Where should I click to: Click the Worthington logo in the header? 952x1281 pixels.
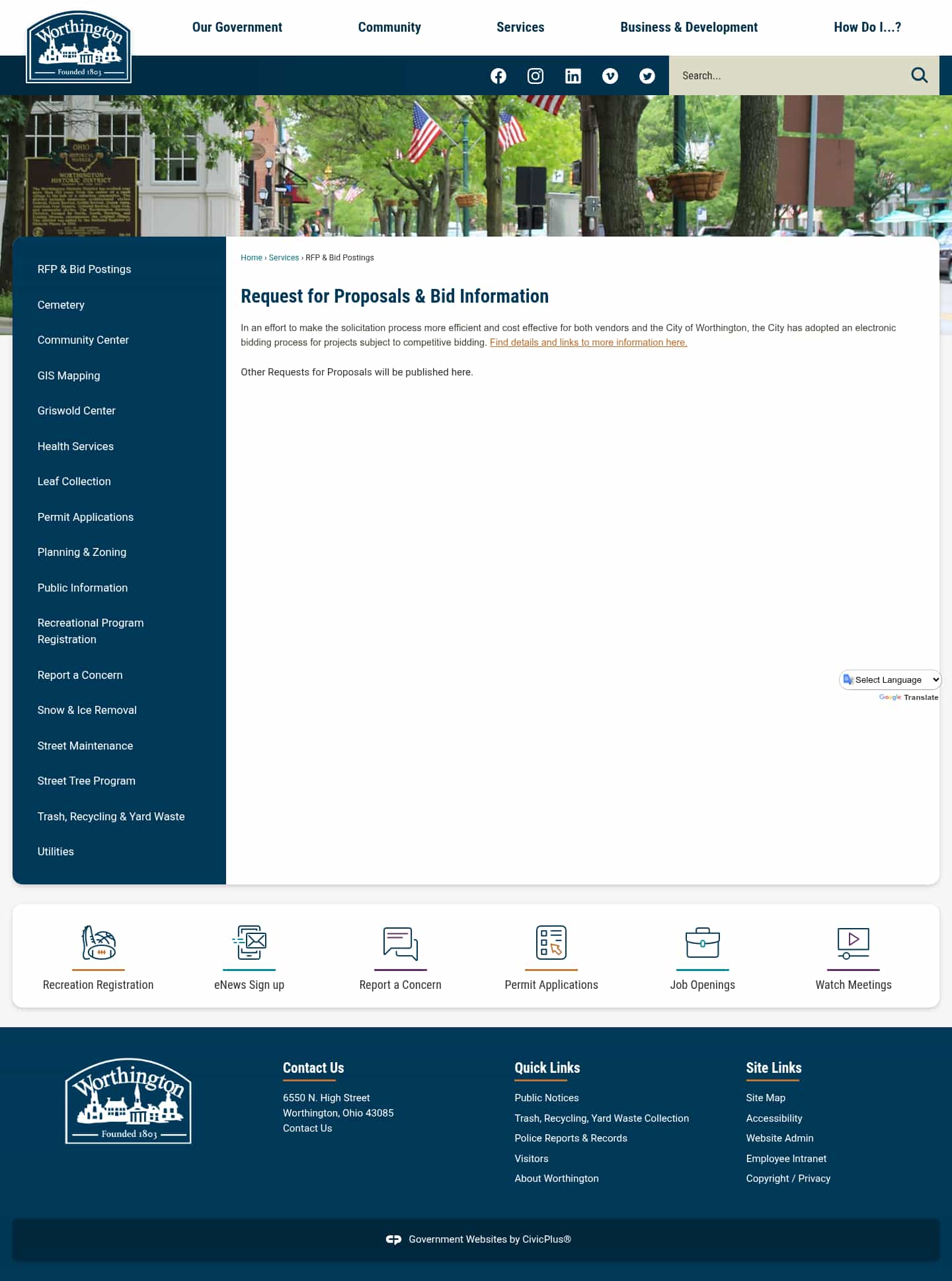[79, 47]
